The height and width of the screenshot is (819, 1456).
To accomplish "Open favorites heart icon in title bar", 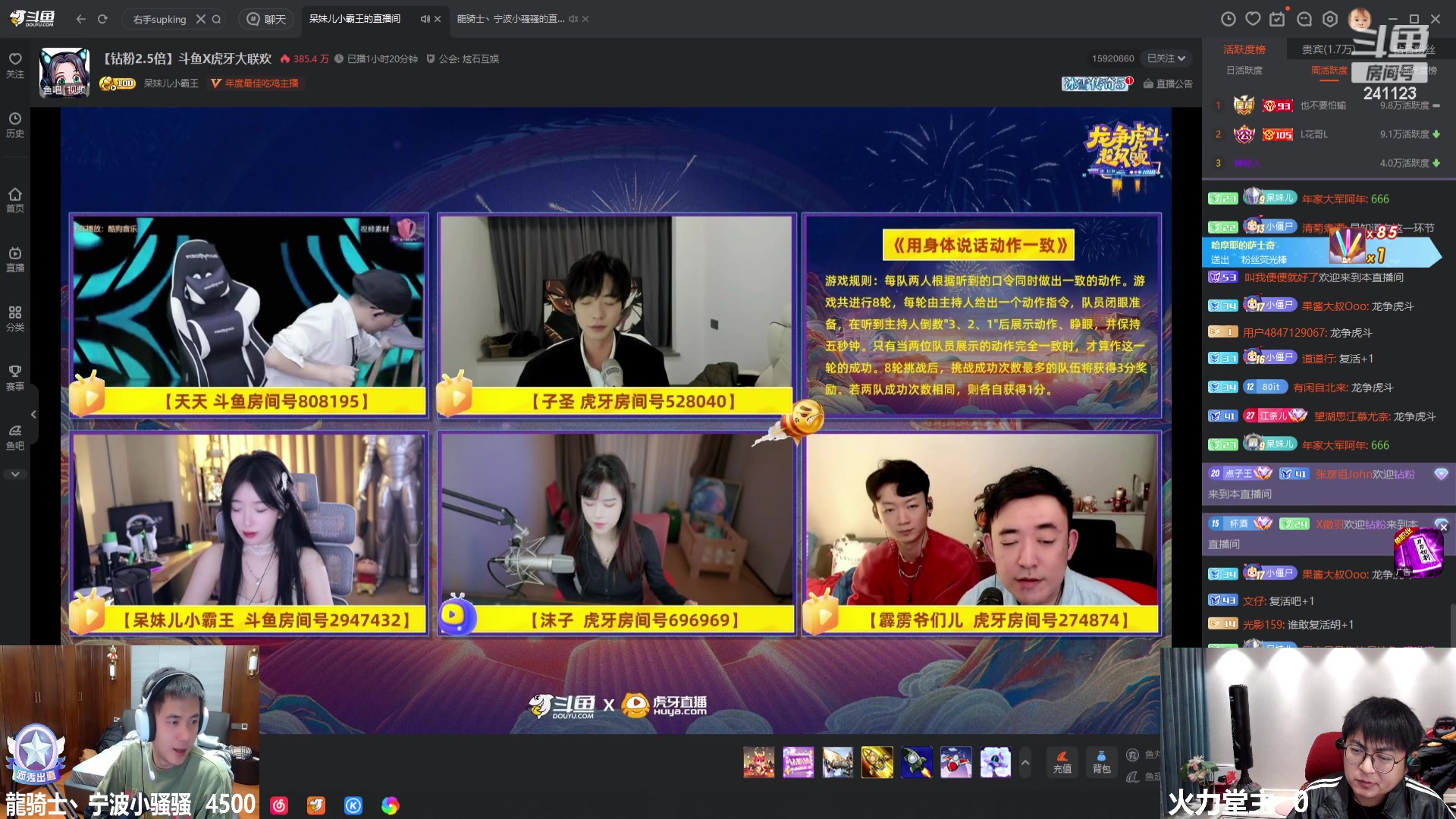I will [x=1253, y=19].
